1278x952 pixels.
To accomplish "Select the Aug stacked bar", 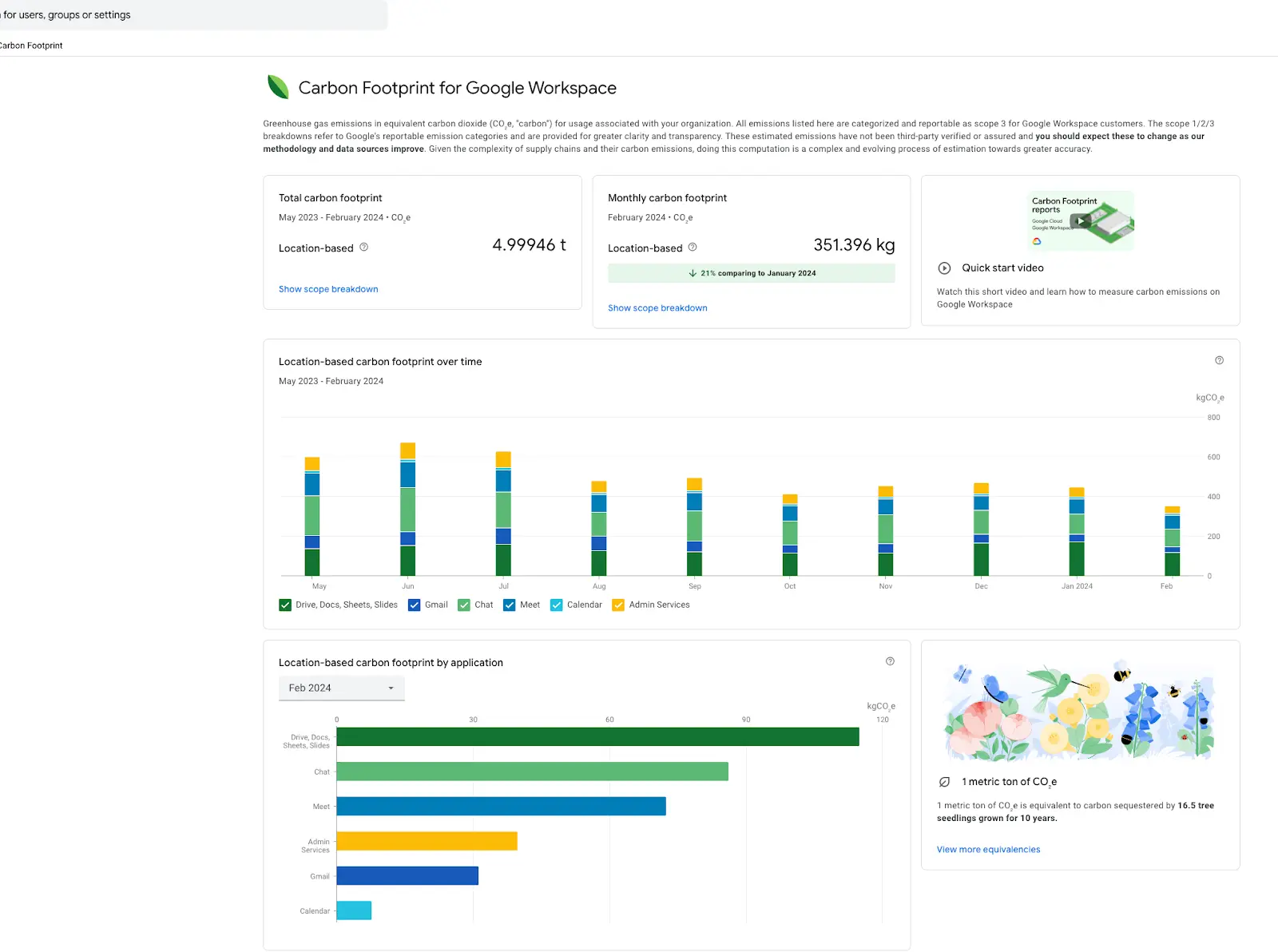I will (599, 529).
